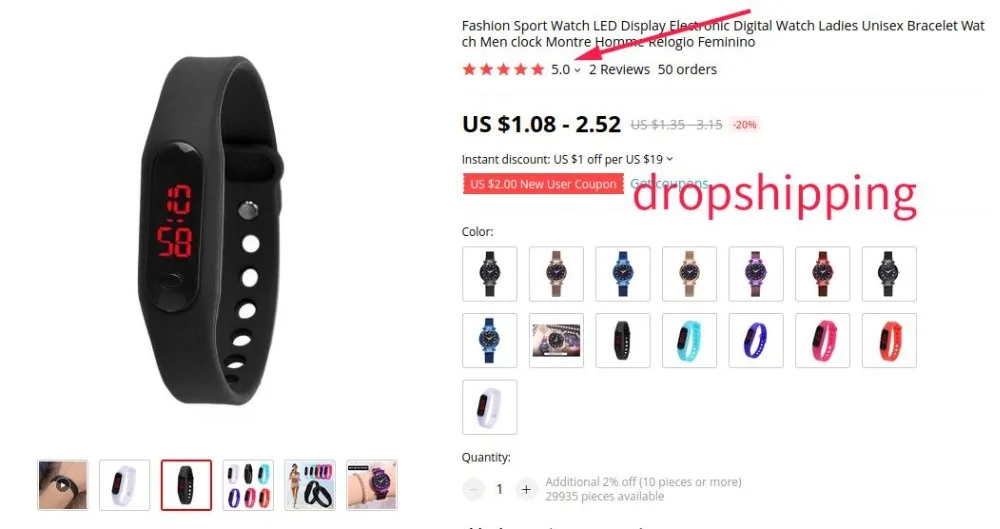View the running woman gallery thumbnail
Image resolution: width=1000 pixels, height=529 pixels.
tap(310, 485)
